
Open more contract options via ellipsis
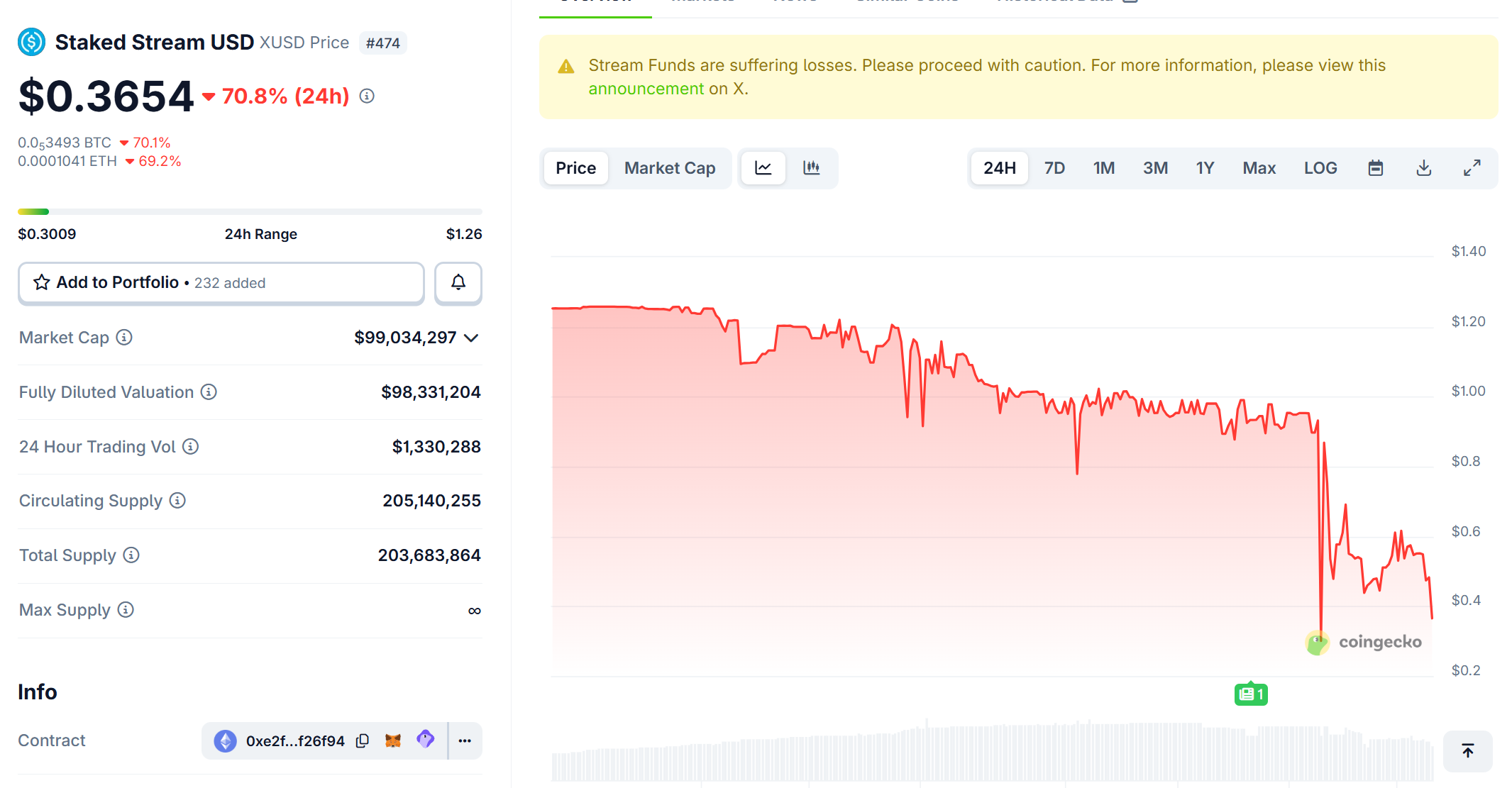[x=465, y=740]
